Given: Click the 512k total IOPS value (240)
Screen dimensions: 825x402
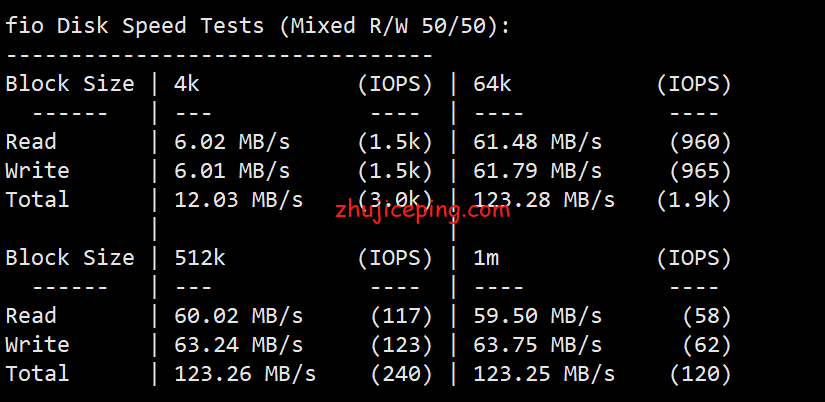Looking at the screenshot, I should point(401,374).
